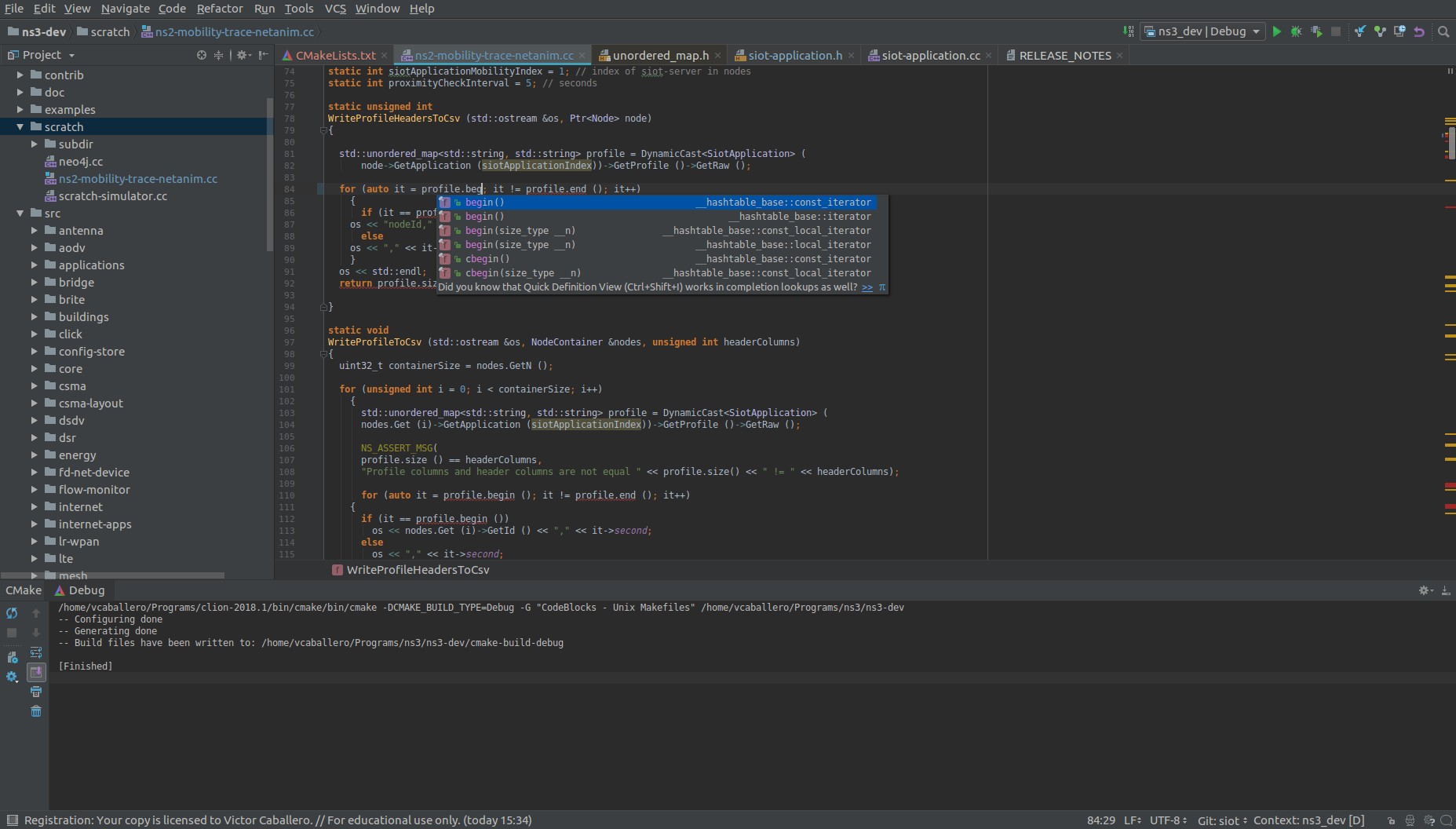Expand the applications folder
This screenshot has width=1456, height=829.
click(x=34, y=265)
